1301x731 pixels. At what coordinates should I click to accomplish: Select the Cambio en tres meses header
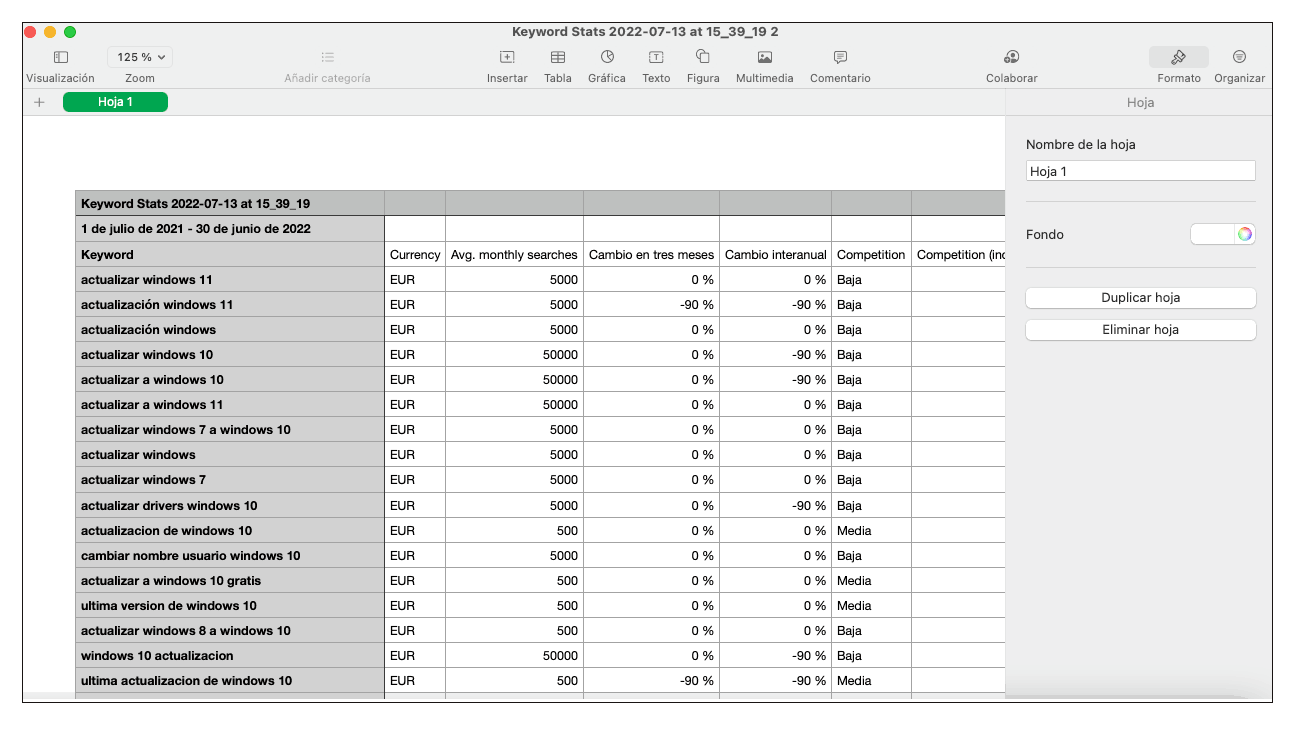pos(651,255)
